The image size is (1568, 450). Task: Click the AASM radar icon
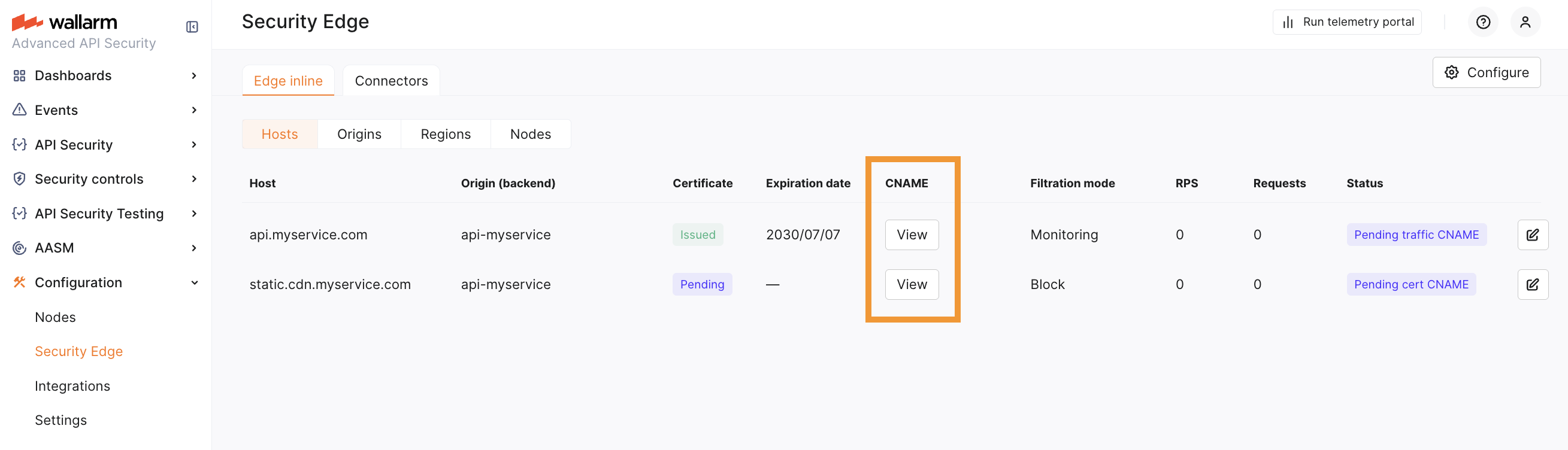pyautogui.click(x=20, y=248)
